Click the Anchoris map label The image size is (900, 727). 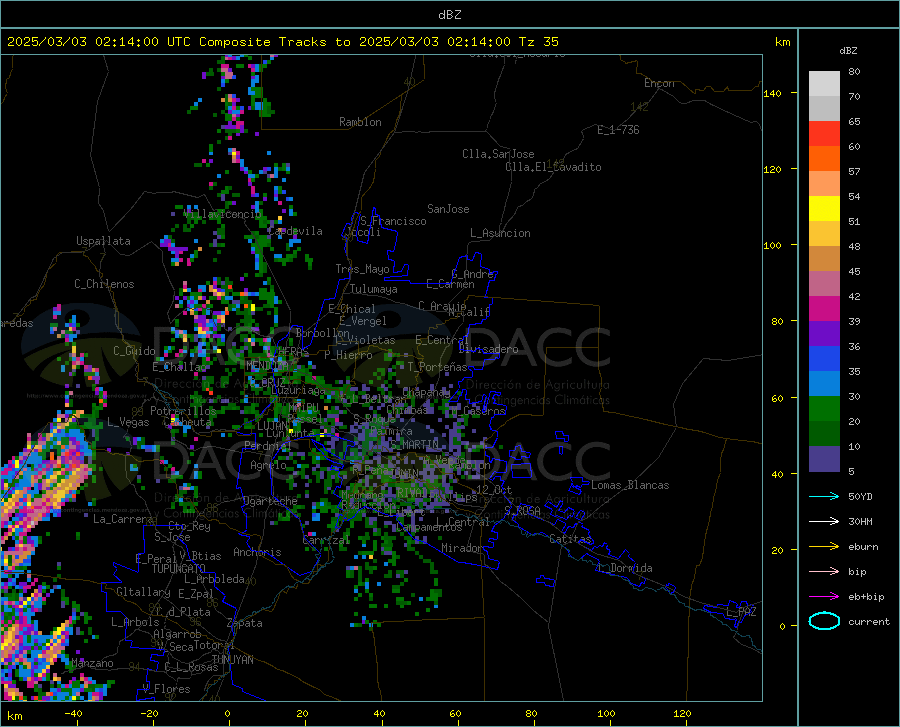(257, 552)
